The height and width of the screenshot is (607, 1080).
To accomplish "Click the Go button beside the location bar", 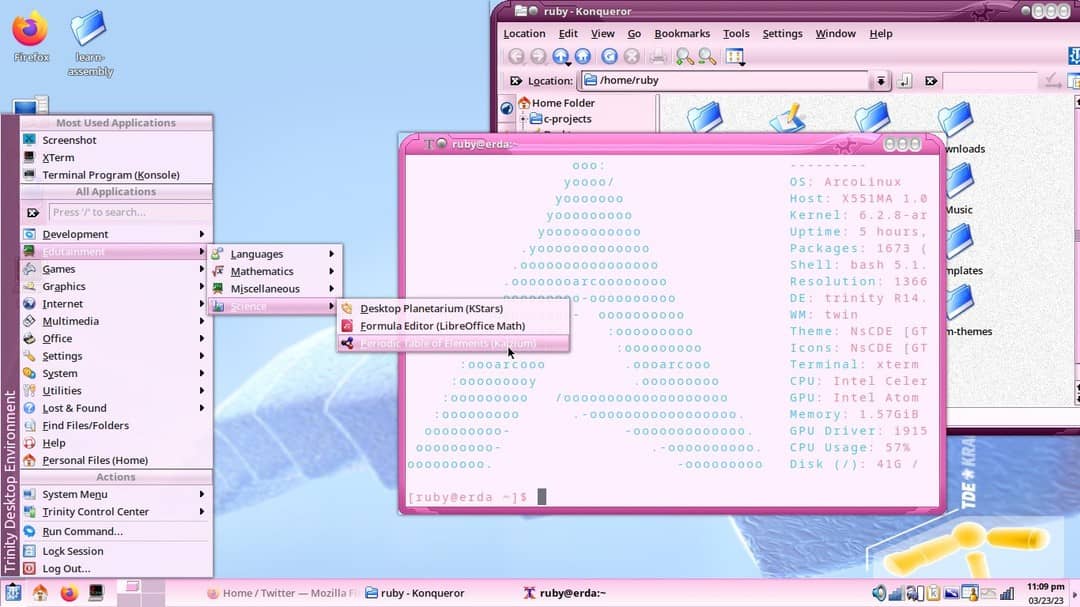I will pyautogui.click(x=905, y=81).
